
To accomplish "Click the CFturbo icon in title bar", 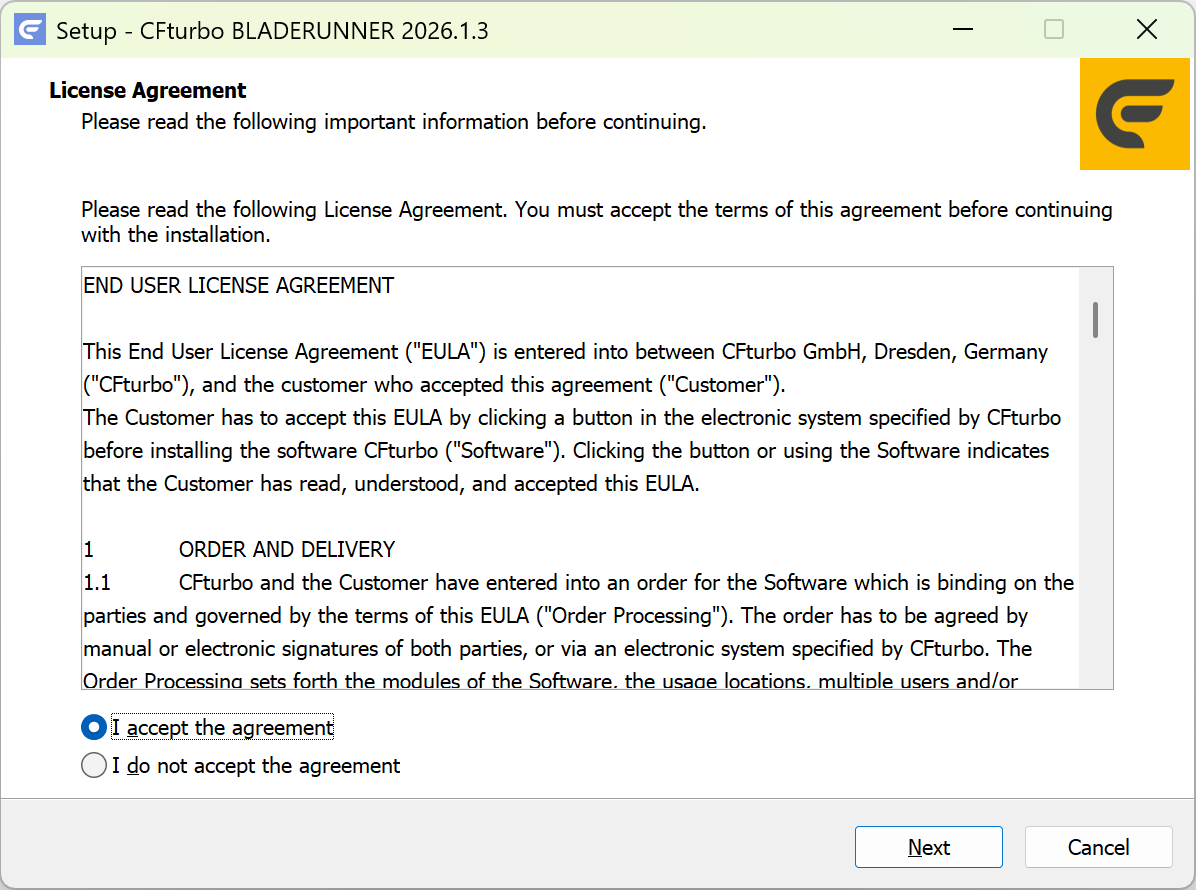I will coord(30,30).
